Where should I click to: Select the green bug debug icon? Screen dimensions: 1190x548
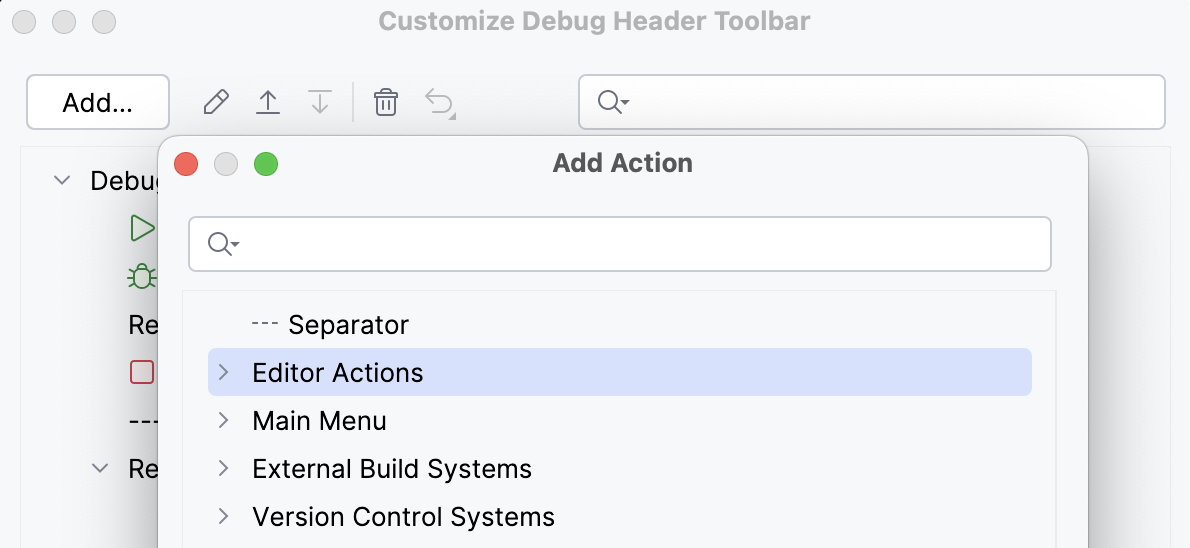142,276
